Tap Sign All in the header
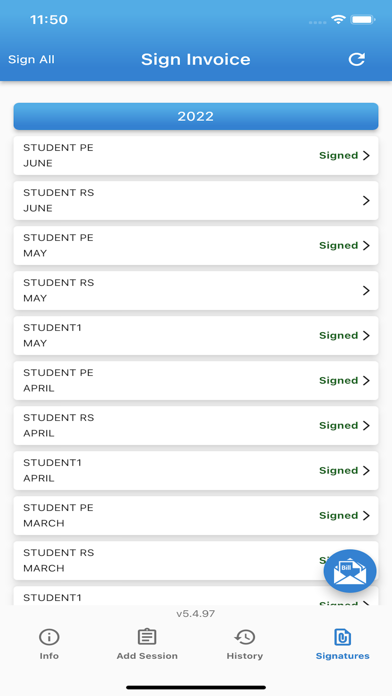 point(32,59)
